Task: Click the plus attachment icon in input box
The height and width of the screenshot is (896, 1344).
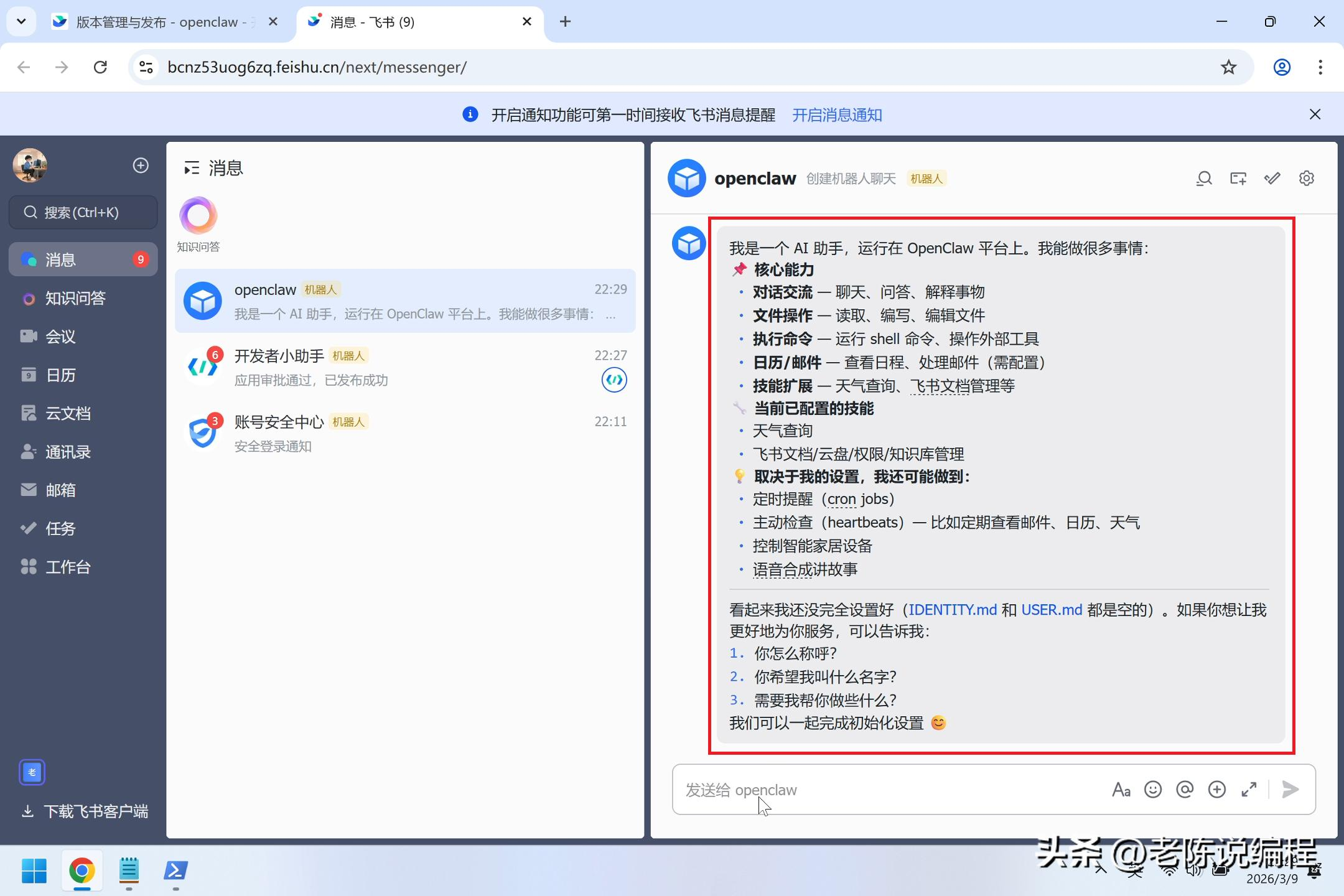Action: click(x=1216, y=790)
